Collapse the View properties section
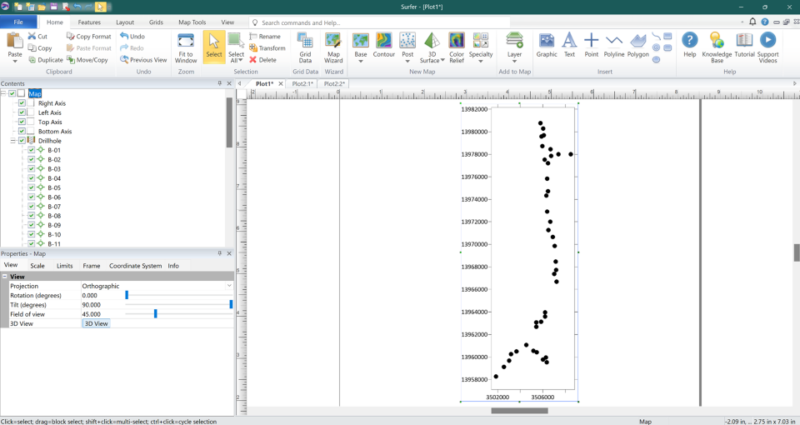 [x=5, y=276]
